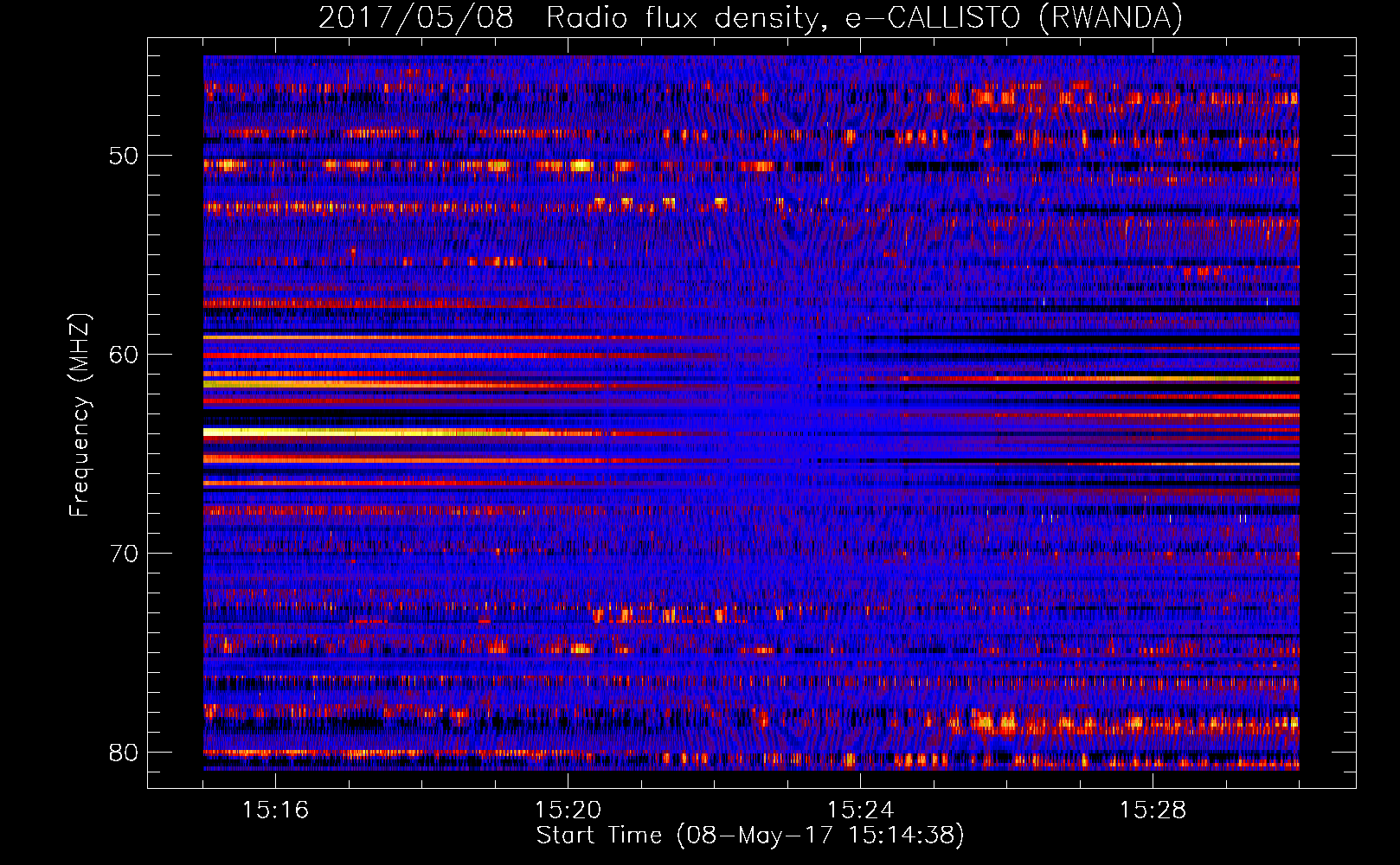Viewport: 1400px width, 865px height.
Task: Click the 15:20 time axis label
Action: (x=568, y=811)
